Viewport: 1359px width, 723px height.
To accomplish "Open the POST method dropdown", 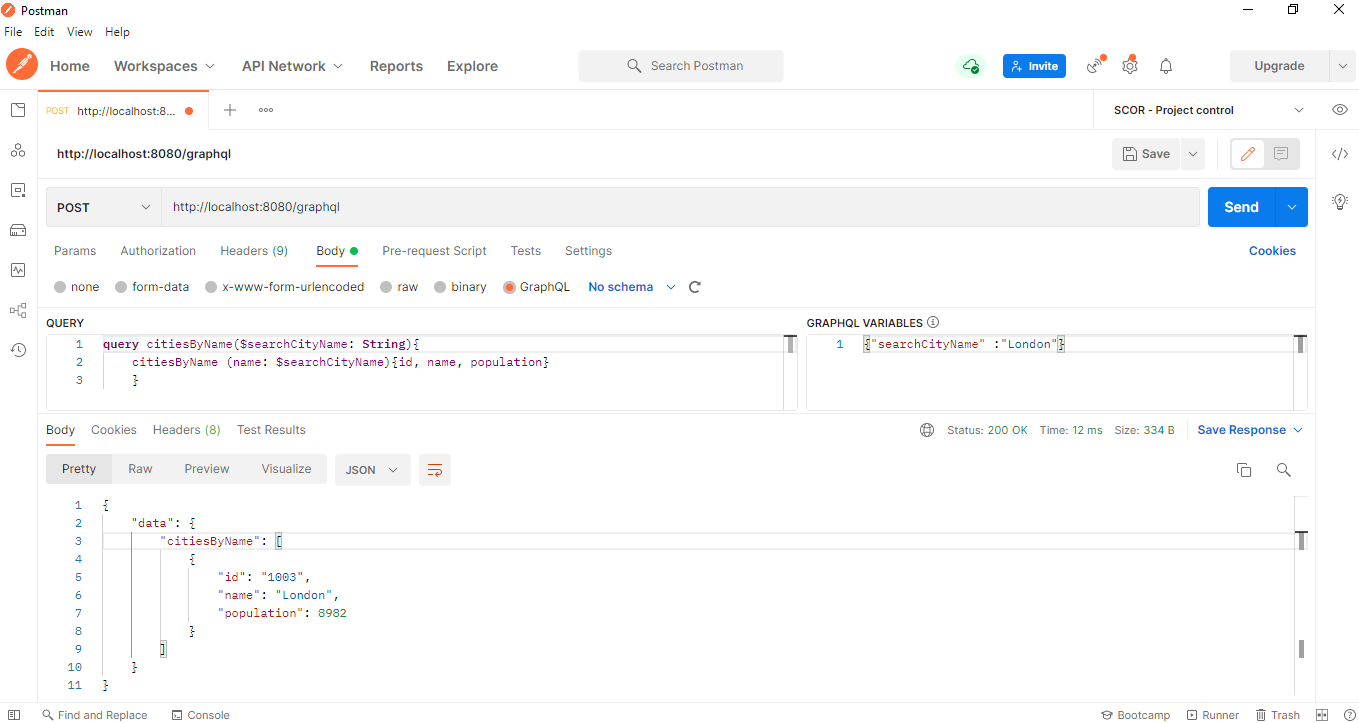I will coord(103,207).
